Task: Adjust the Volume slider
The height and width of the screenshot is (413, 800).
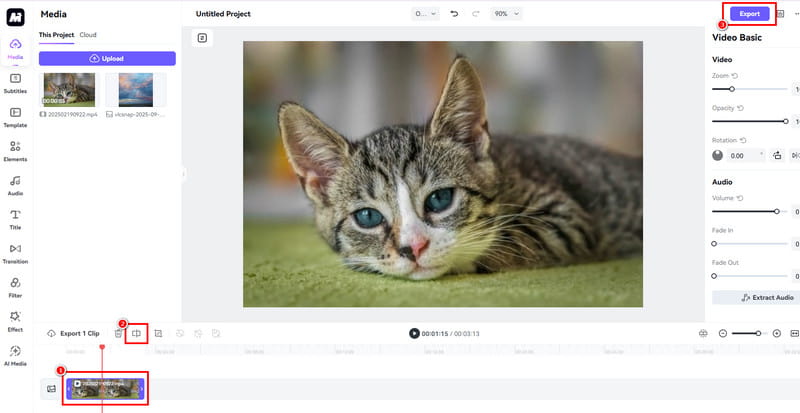Action: click(x=749, y=211)
